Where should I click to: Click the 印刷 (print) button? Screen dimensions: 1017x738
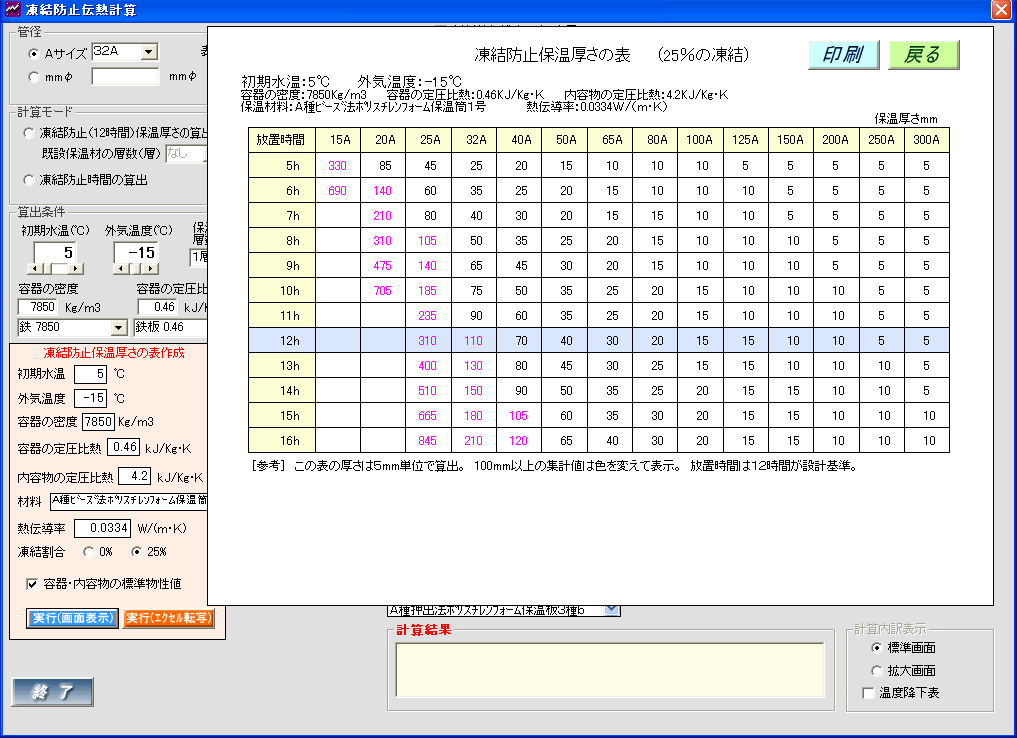click(x=843, y=55)
